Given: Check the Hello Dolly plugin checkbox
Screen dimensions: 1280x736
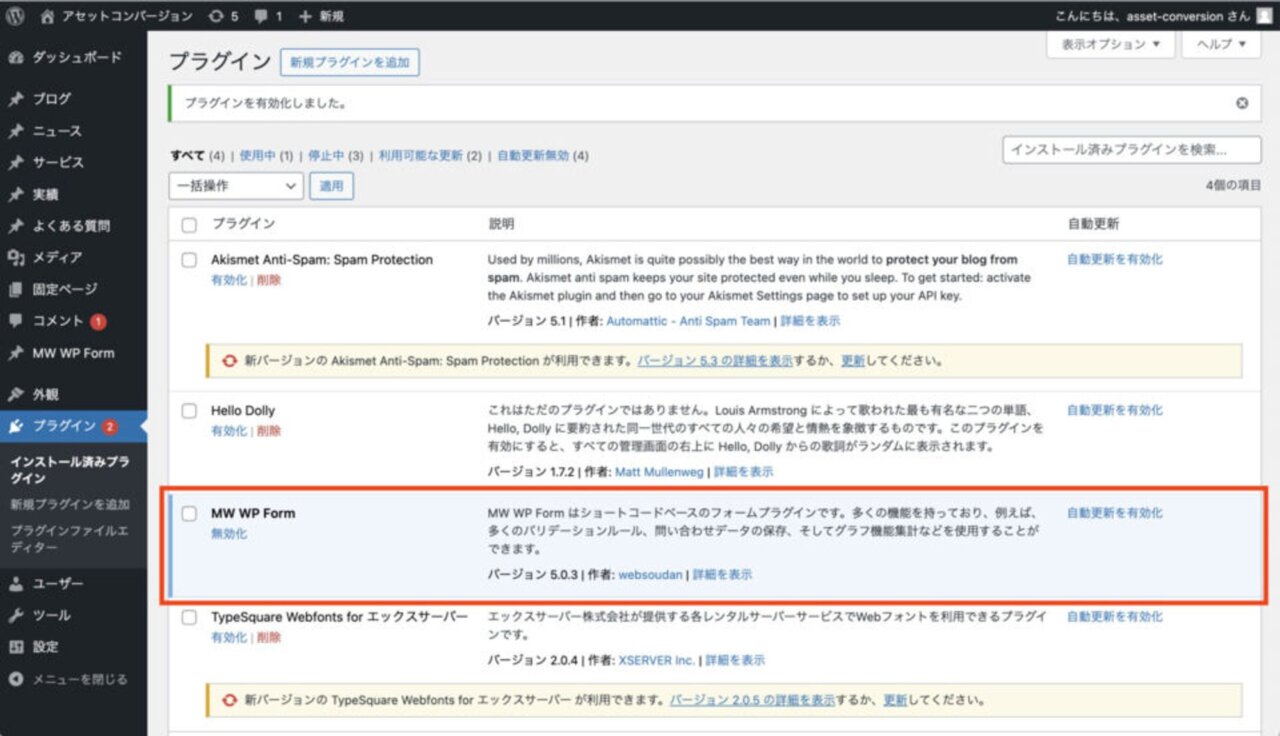Looking at the screenshot, I should click(x=189, y=411).
